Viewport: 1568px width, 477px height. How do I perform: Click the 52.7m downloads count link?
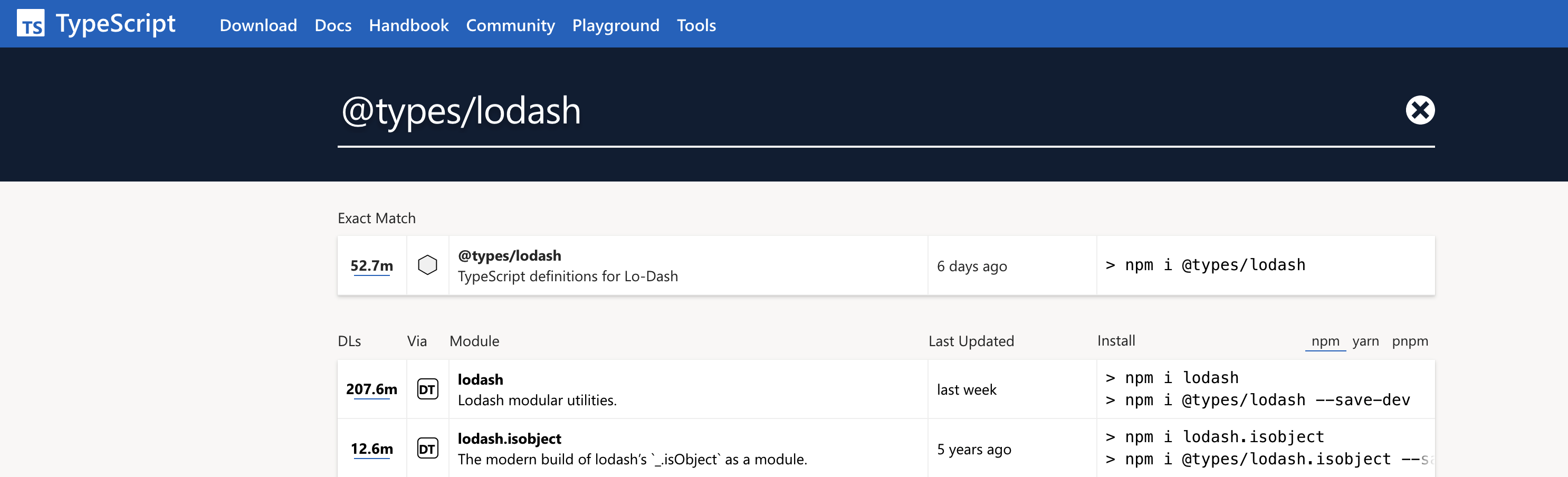pos(371,266)
